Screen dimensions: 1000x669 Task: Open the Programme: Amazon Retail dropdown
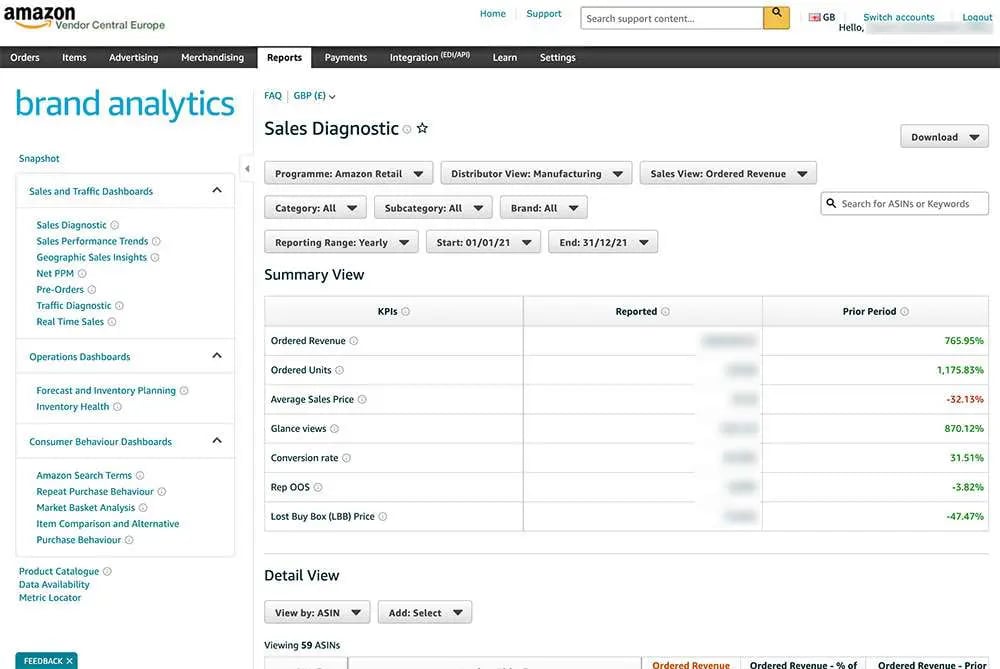(349, 173)
